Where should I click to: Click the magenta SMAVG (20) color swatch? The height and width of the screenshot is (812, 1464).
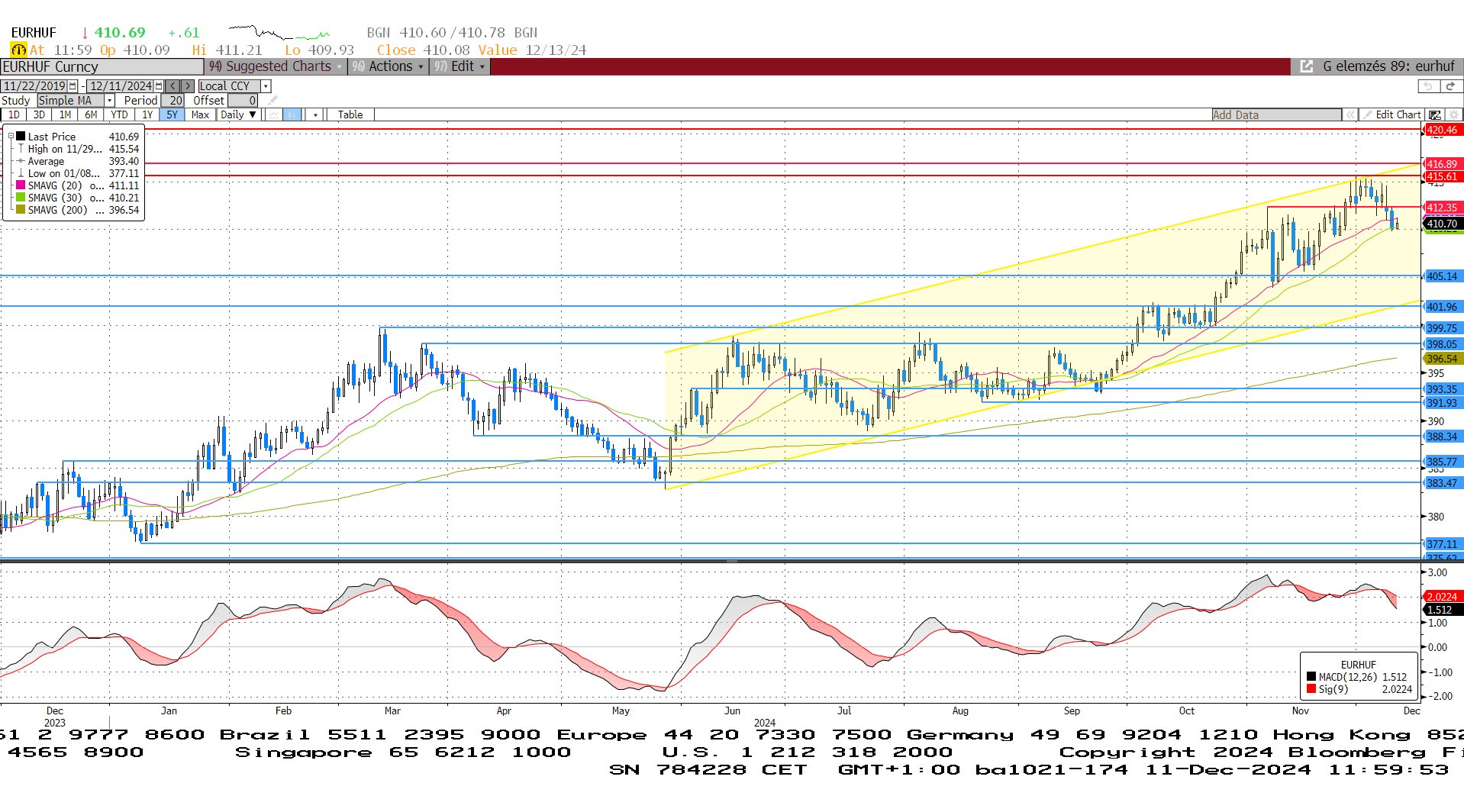click(x=21, y=185)
